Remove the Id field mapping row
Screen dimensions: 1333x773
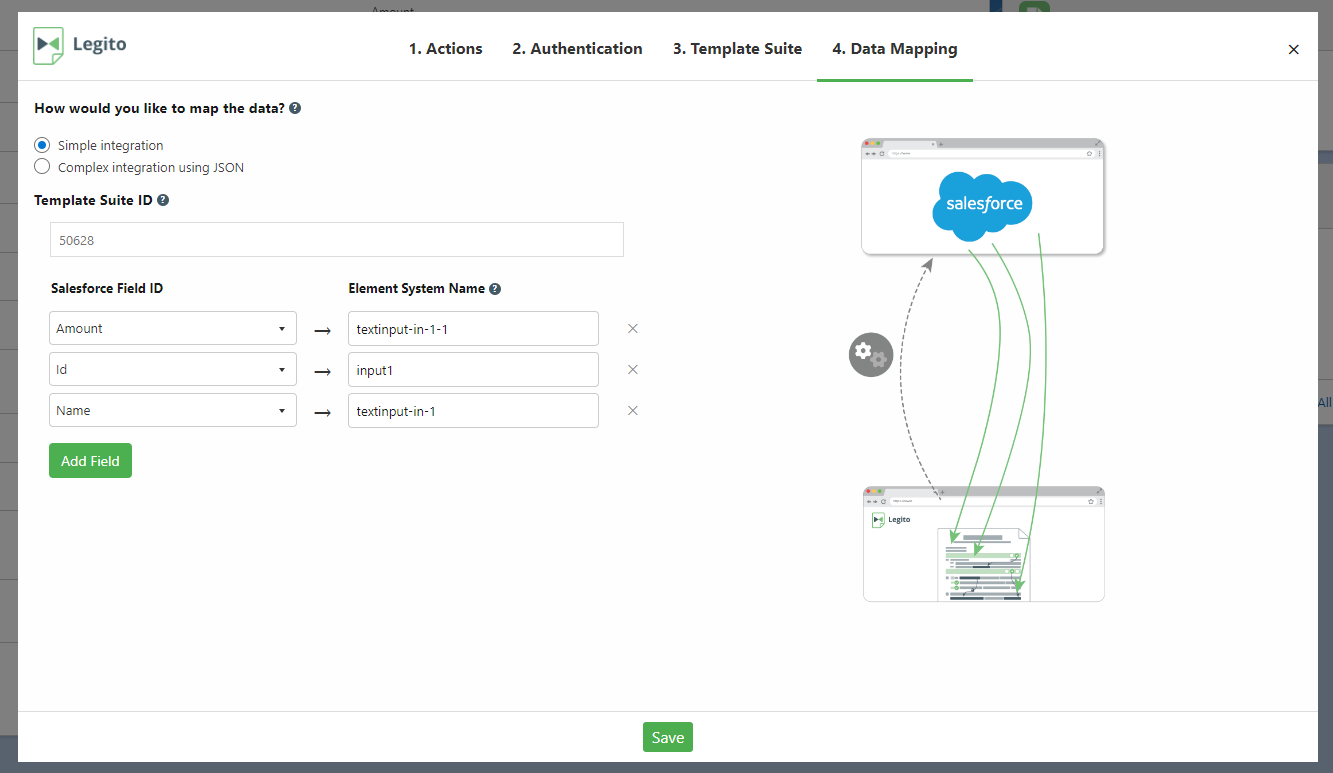click(x=632, y=369)
